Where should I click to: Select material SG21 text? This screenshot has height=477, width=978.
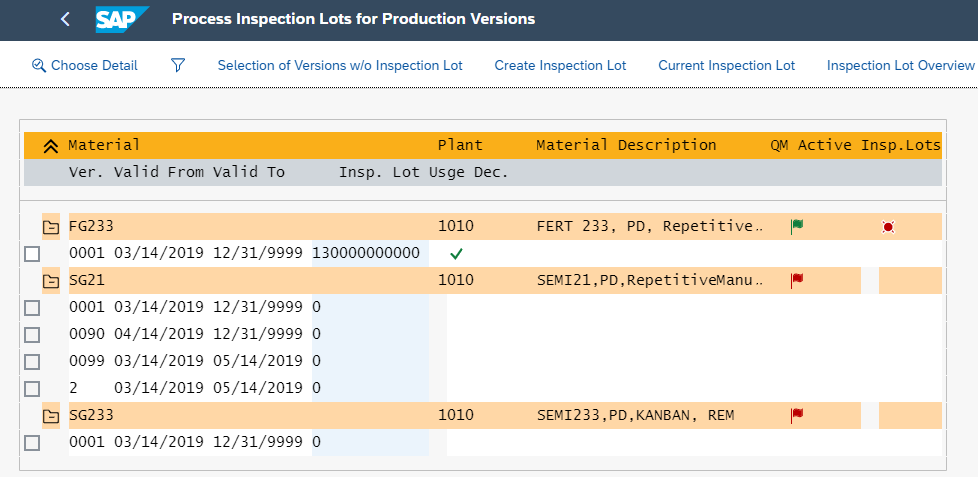pyautogui.click(x=87, y=281)
